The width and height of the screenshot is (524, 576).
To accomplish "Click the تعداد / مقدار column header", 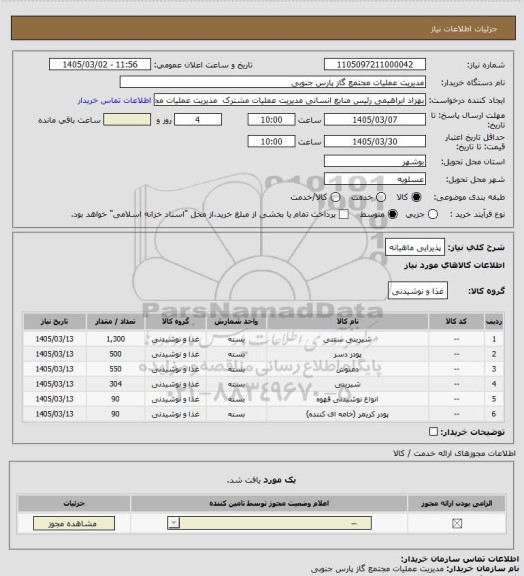I will tap(115, 321).
